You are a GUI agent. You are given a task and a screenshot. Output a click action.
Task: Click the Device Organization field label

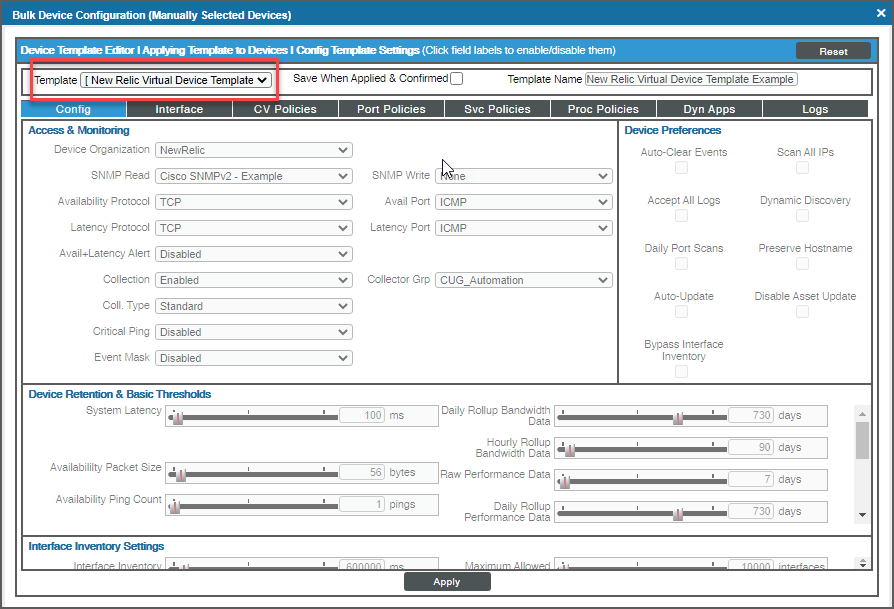[101, 149]
